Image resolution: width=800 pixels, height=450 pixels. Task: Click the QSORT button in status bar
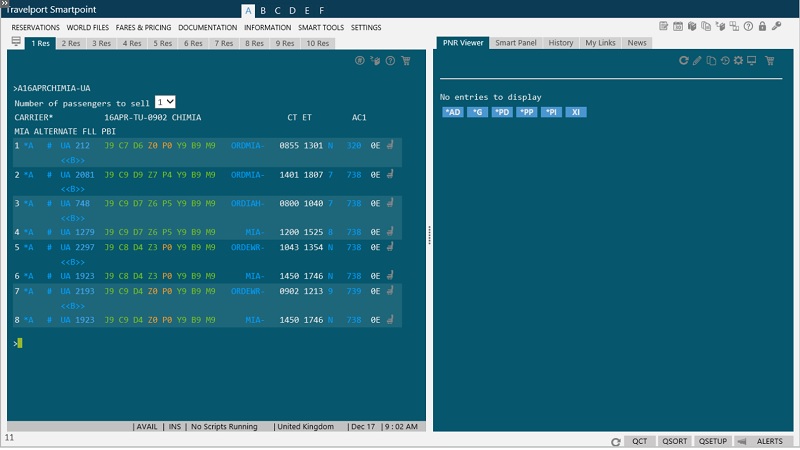[x=675, y=441]
